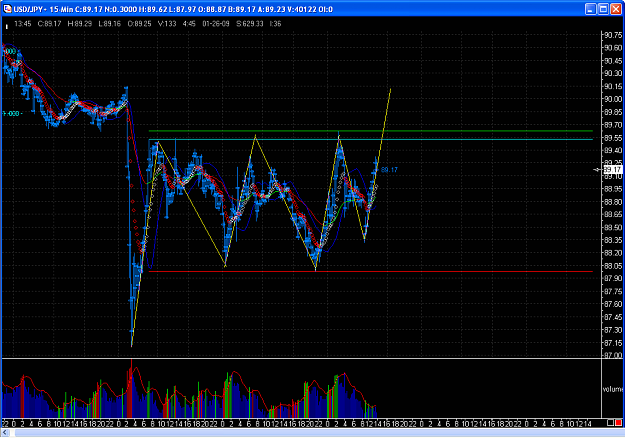Click the 90.75 price label on the axis
This screenshot has height=438, width=625.
coord(613,35)
